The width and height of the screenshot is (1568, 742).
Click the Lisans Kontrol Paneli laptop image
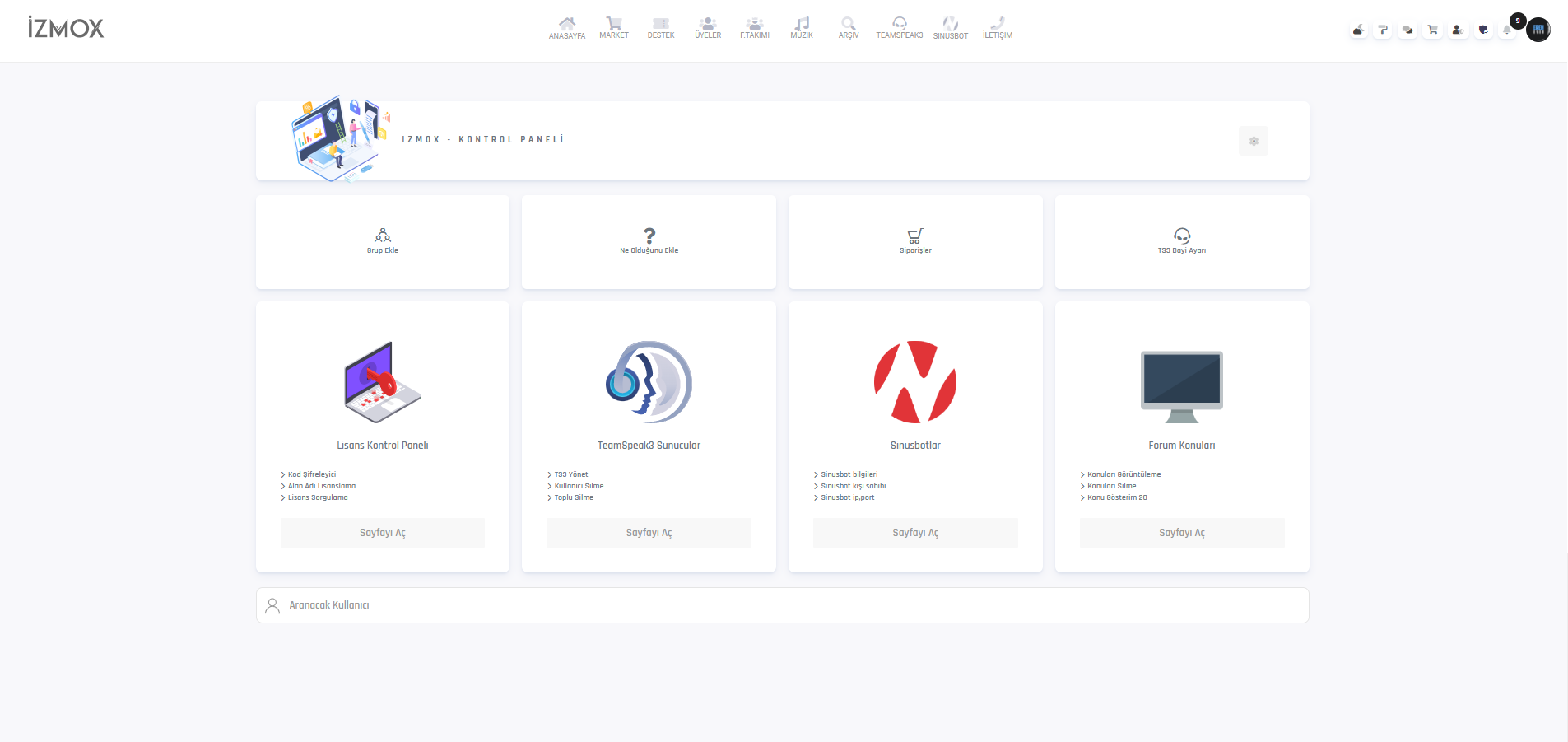383,382
